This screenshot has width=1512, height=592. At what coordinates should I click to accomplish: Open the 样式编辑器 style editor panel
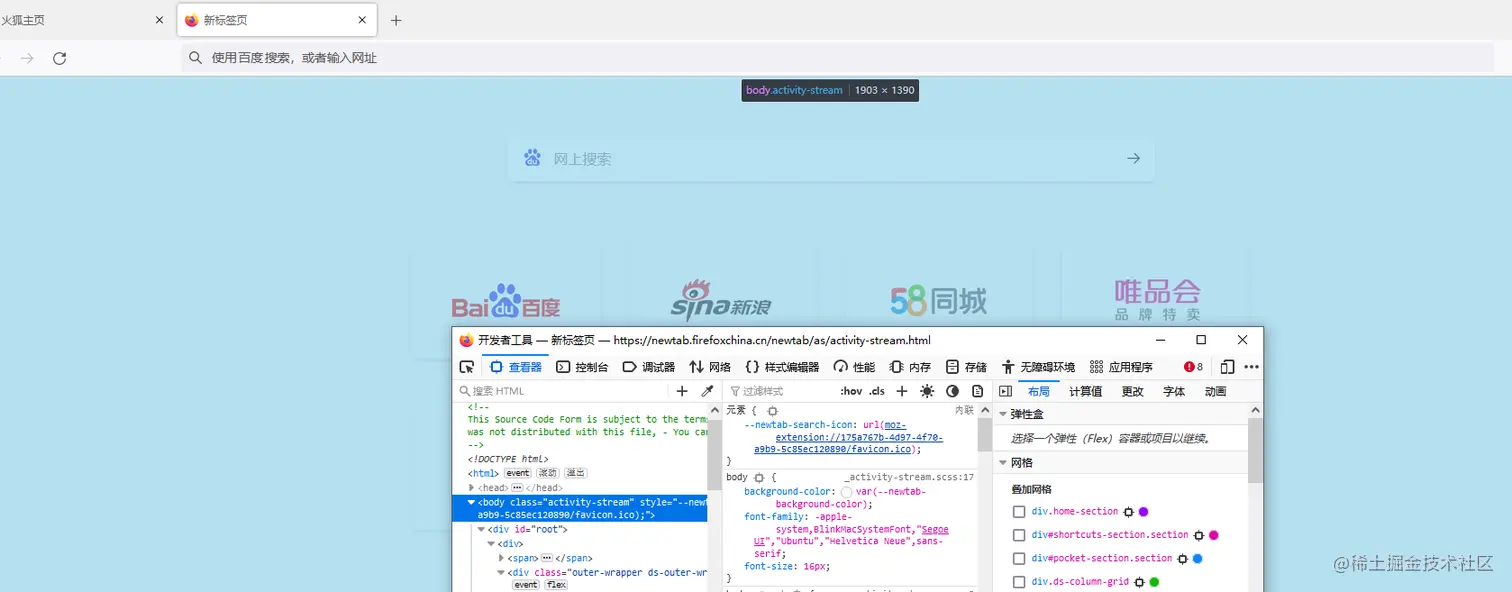pos(782,367)
